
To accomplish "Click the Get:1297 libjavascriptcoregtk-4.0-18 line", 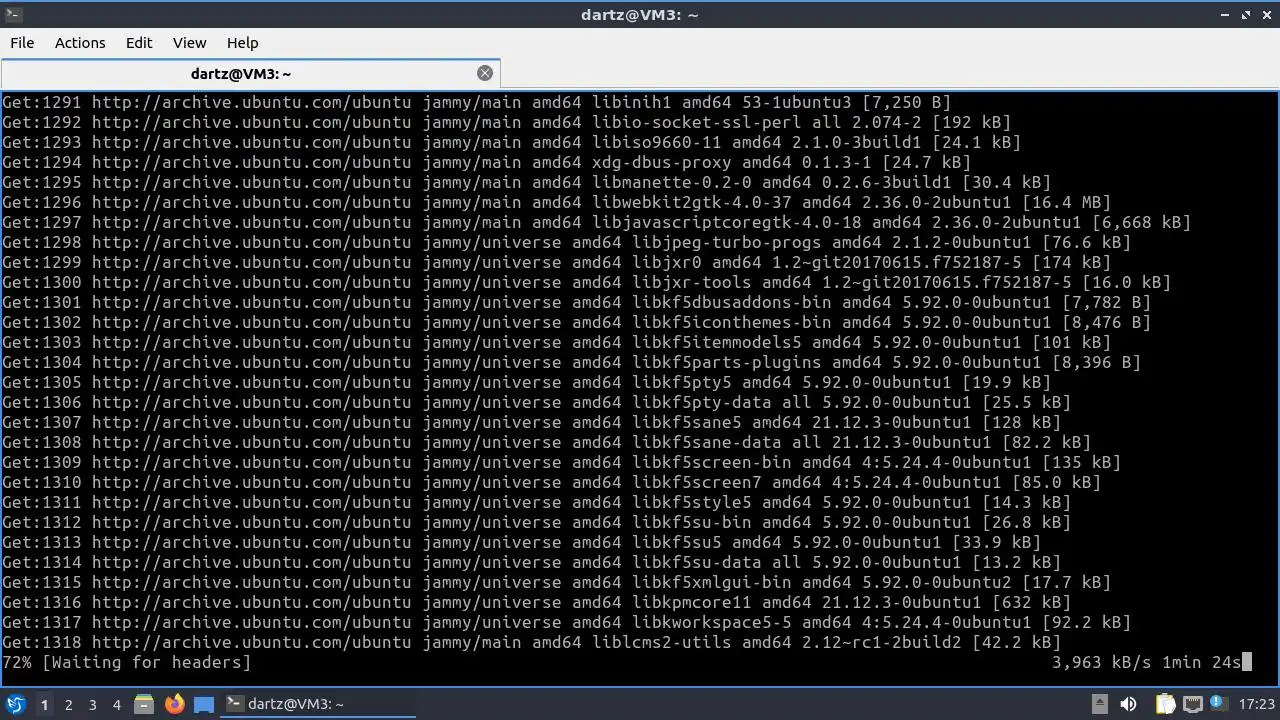I will [x=596, y=222].
